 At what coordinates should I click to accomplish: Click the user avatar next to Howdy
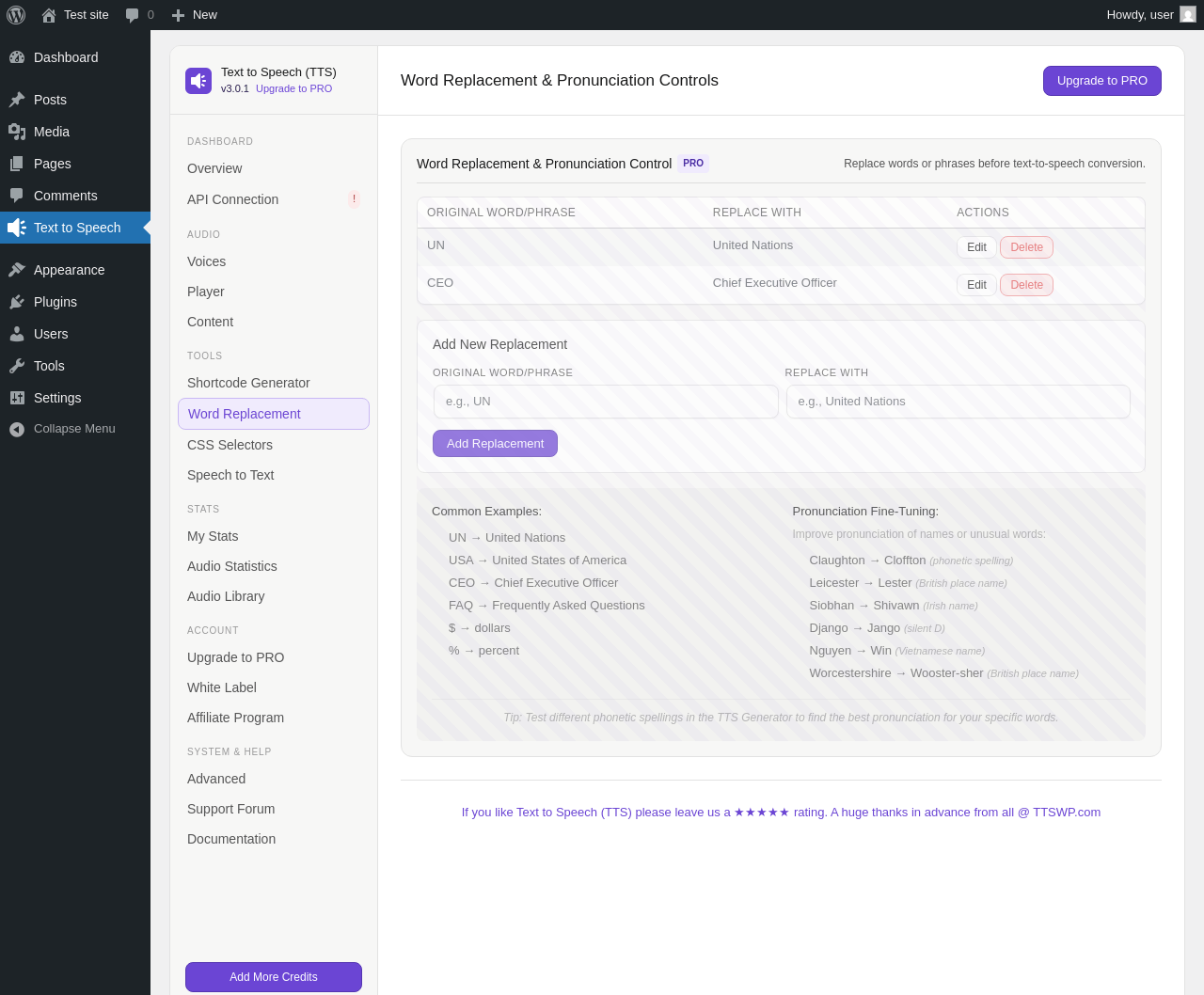1188,15
